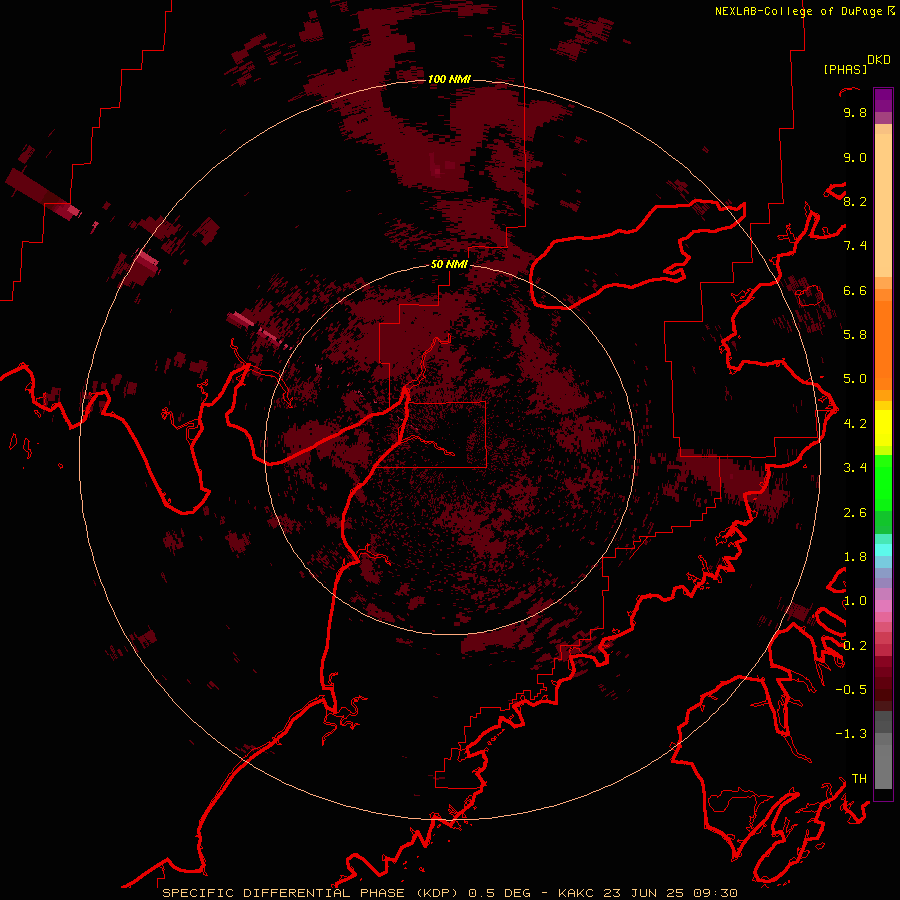The image size is (900, 900).
Task: Click the 100 NMI range ring label
Action: click(x=449, y=79)
